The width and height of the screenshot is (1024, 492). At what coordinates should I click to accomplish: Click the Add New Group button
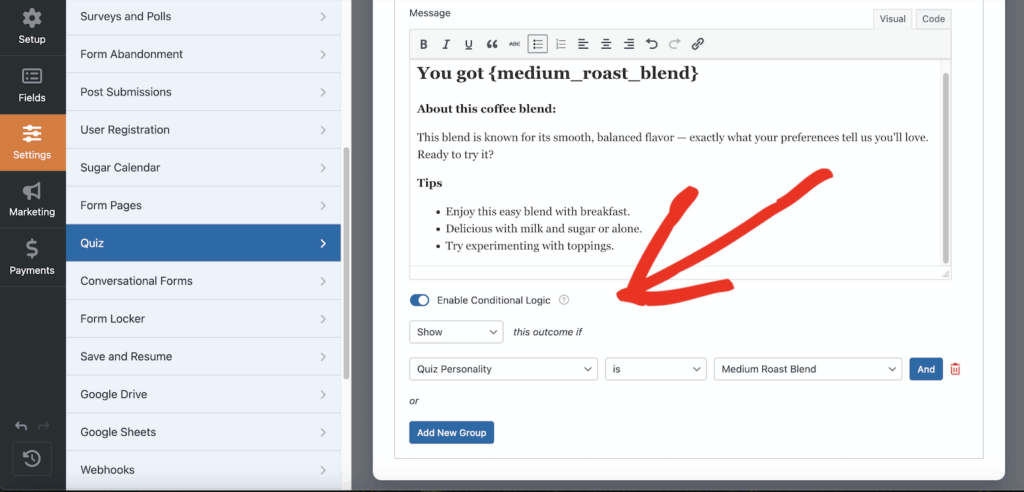pos(451,432)
